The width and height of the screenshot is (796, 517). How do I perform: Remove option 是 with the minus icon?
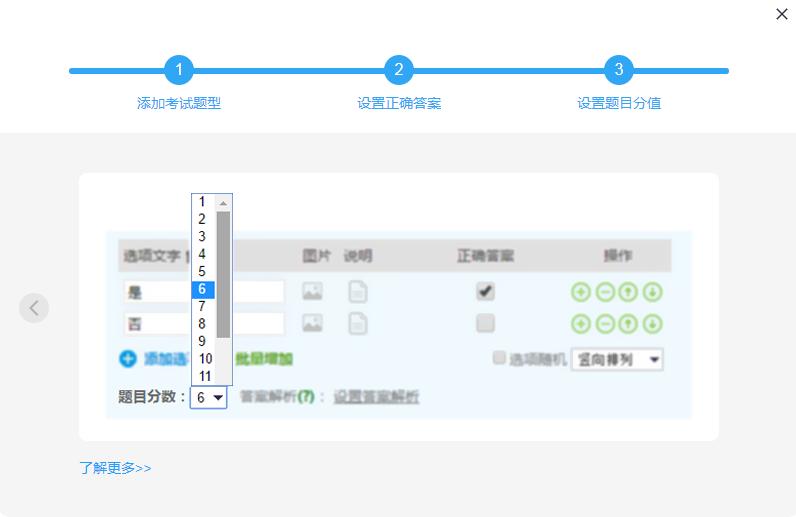pyautogui.click(x=605, y=292)
